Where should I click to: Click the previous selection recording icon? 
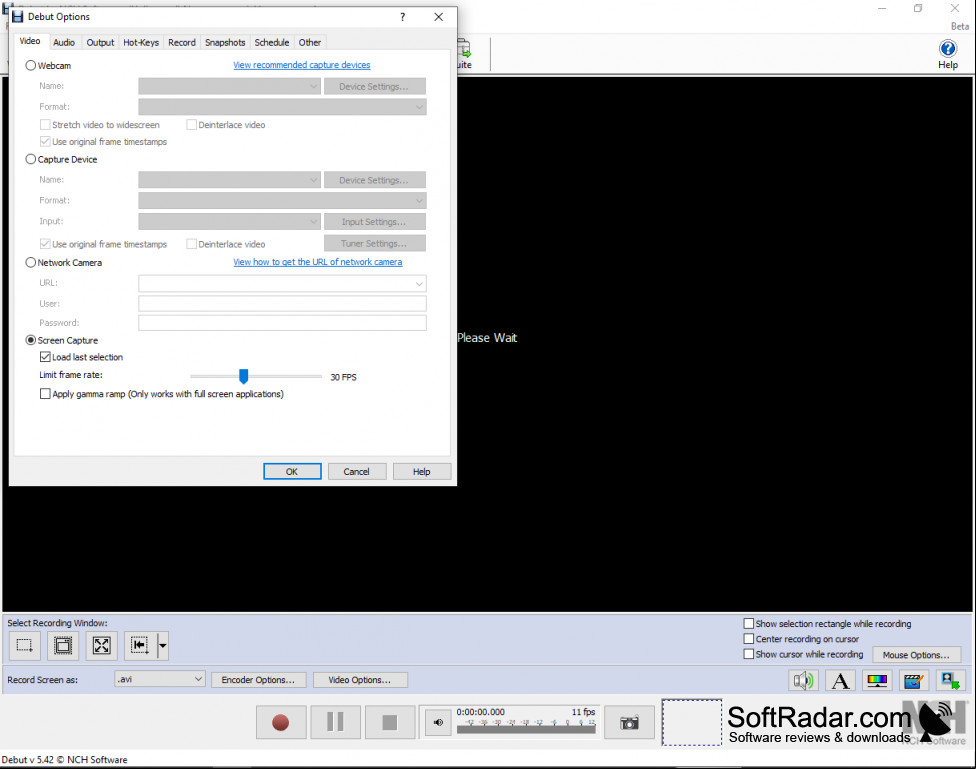140,645
